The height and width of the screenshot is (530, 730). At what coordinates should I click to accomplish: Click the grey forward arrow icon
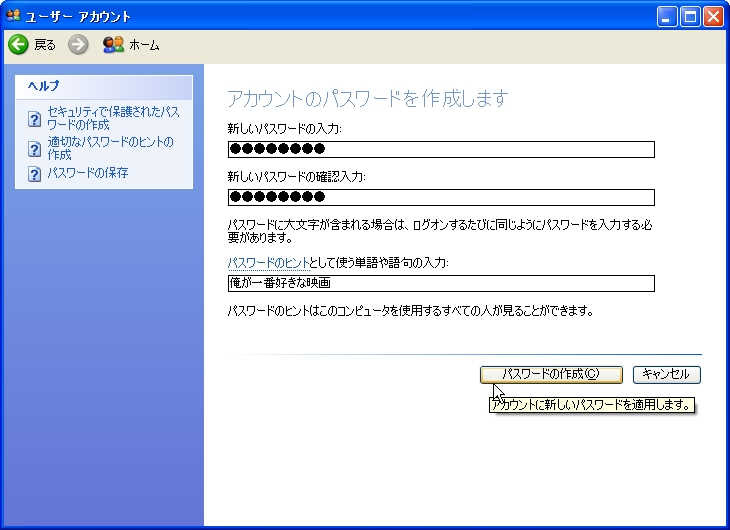(x=78, y=45)
